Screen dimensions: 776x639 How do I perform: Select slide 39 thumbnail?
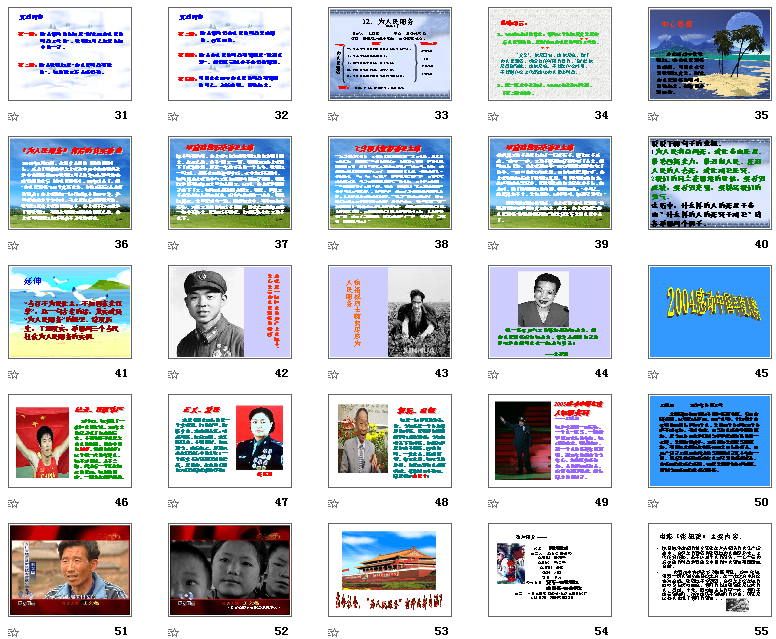point(550,183)
